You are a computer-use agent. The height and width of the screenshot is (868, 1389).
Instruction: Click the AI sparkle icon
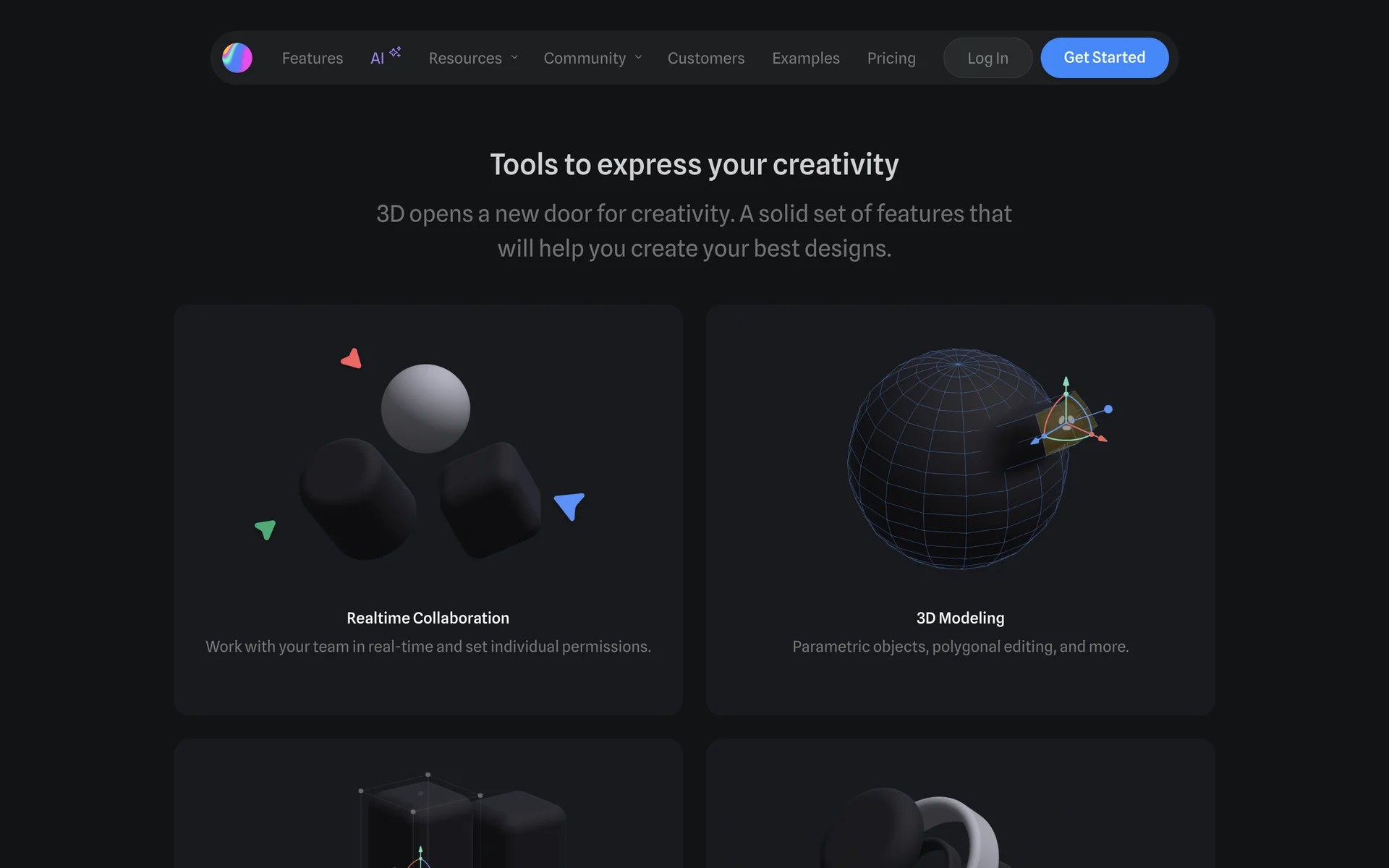(x=395, y=52)
